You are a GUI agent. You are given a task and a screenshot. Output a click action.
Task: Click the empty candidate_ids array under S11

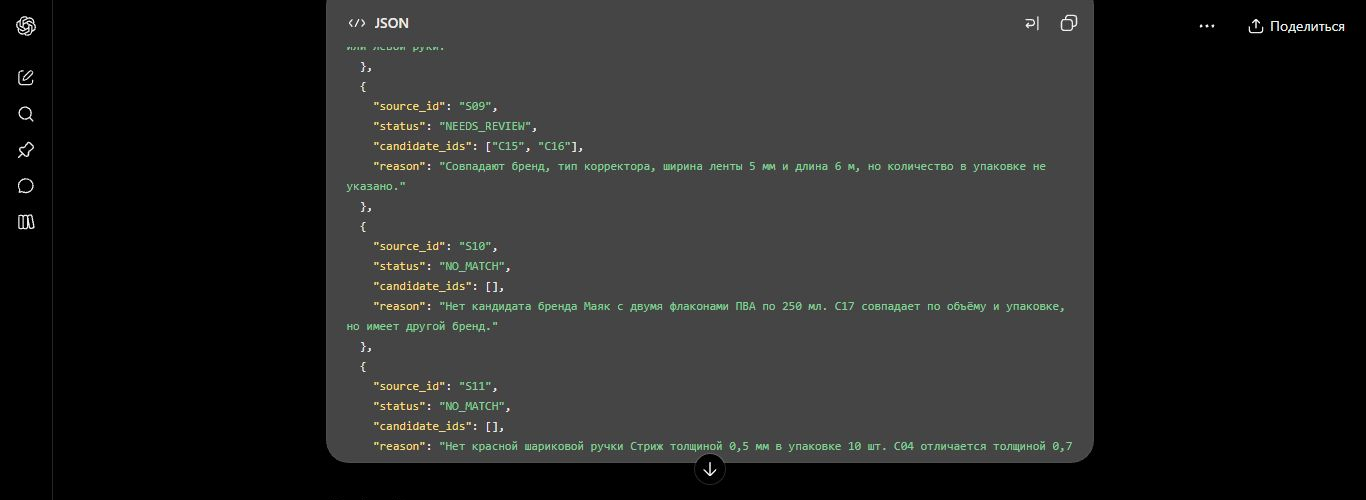pyautogui.click(x=491, y=426)
